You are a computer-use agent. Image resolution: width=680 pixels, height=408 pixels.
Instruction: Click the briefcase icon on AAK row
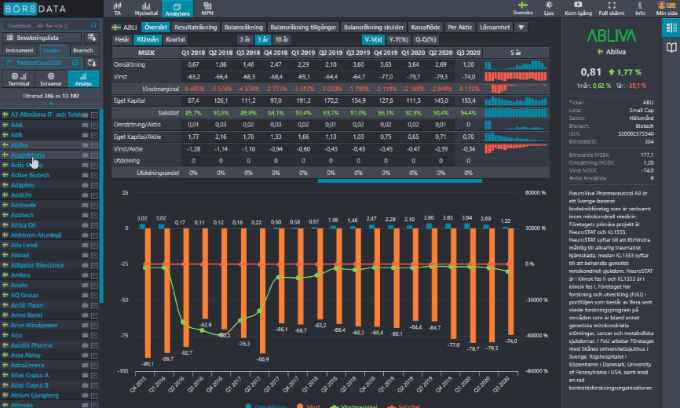point(85,125)
